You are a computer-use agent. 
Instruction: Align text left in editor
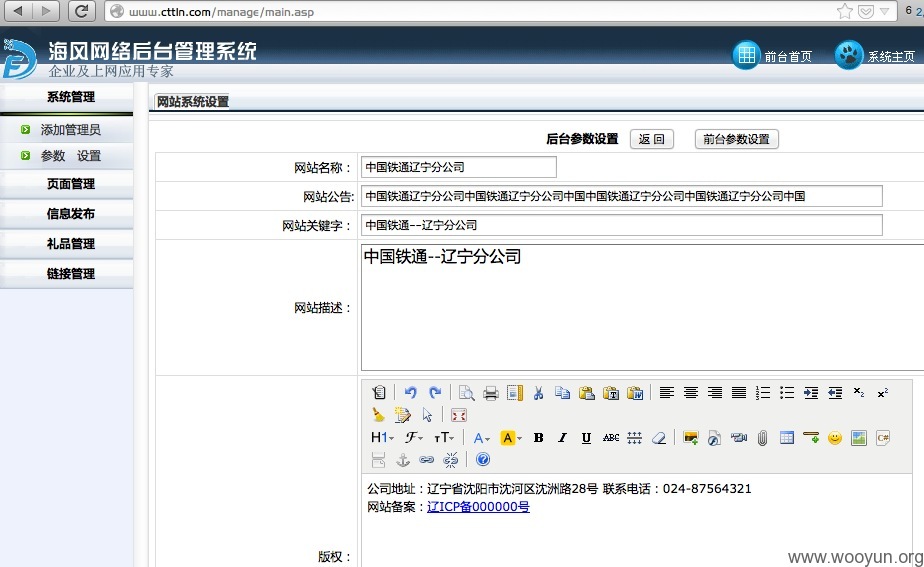(666, 393)
